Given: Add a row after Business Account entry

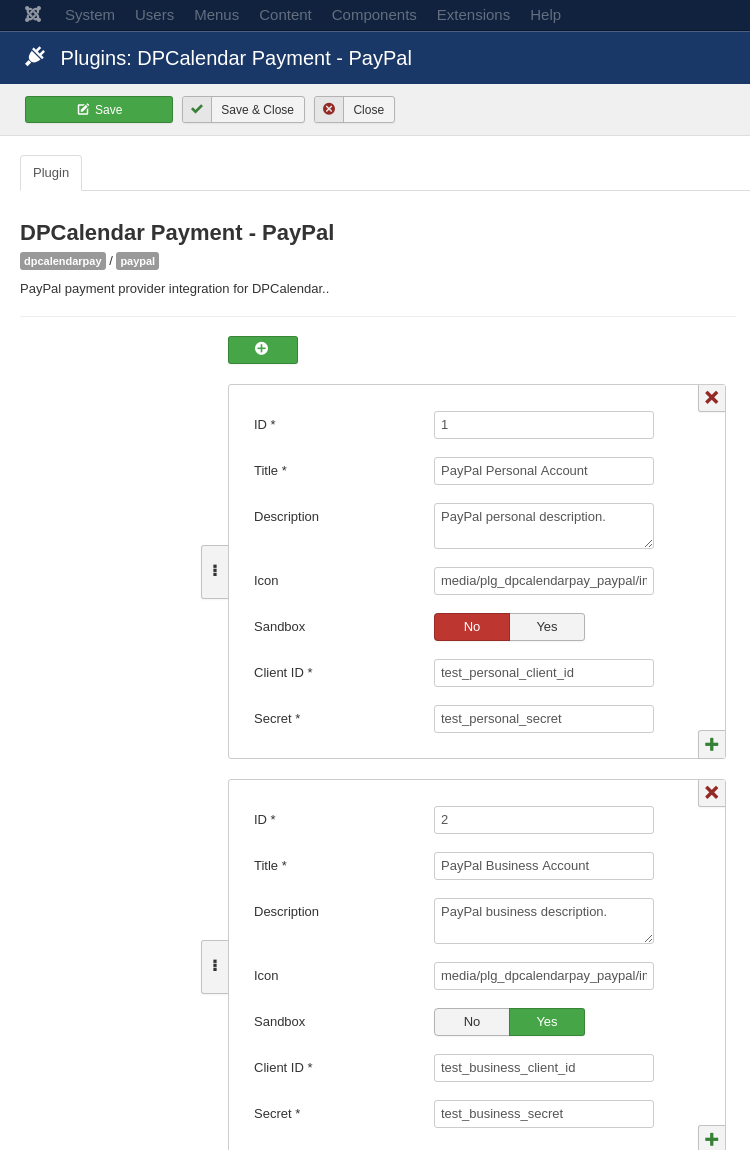Looking at the screenshot, I should pyautogui.click(x=711, y=1138).
